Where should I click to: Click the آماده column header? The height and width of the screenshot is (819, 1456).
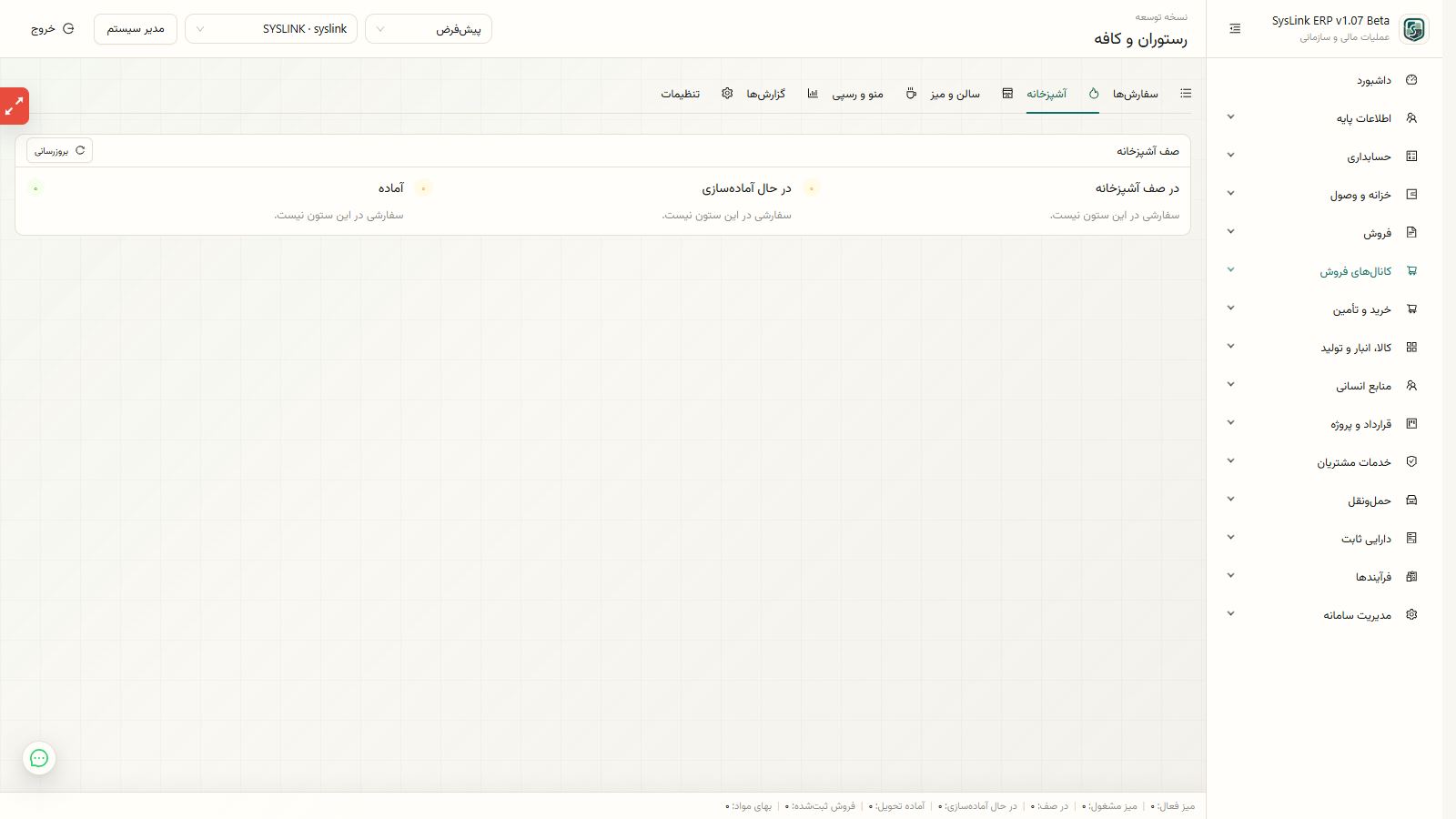pyautogui.click(x=391, y=188)
